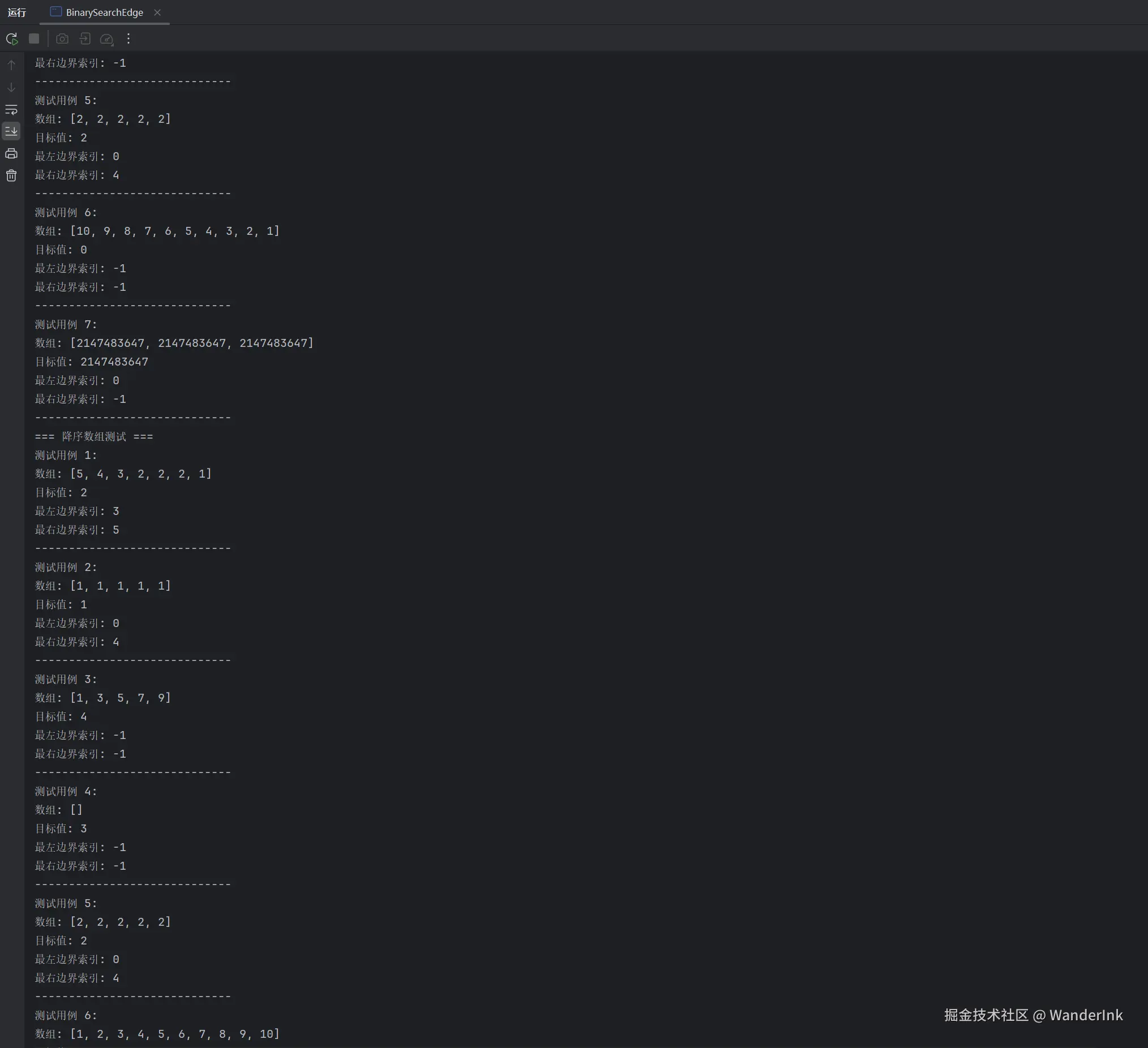Click the text 最左边界索引: 3

[x=77, y=511]
